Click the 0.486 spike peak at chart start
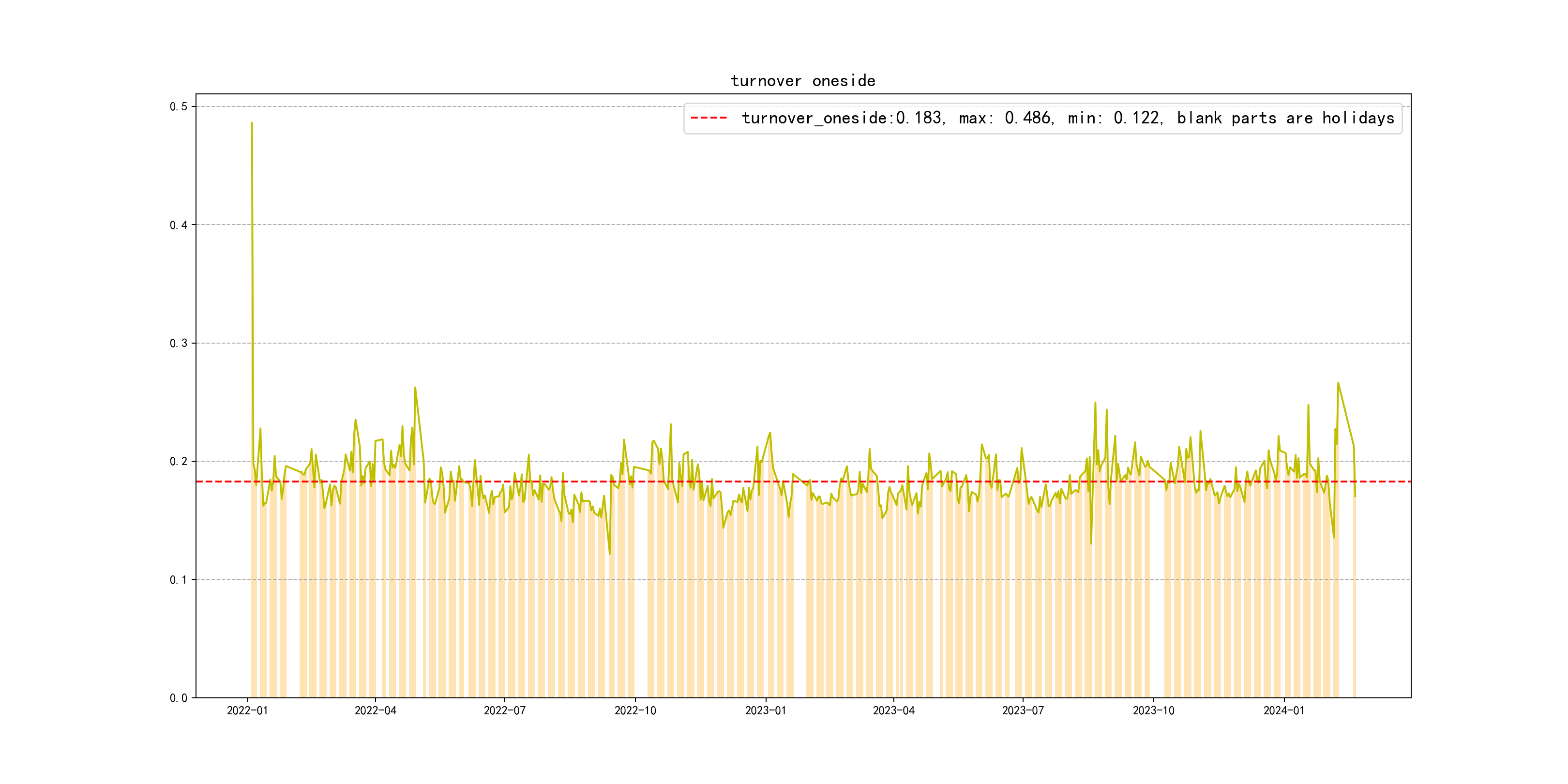Screen dimensions: 1568x784 [x=251, y=123]
